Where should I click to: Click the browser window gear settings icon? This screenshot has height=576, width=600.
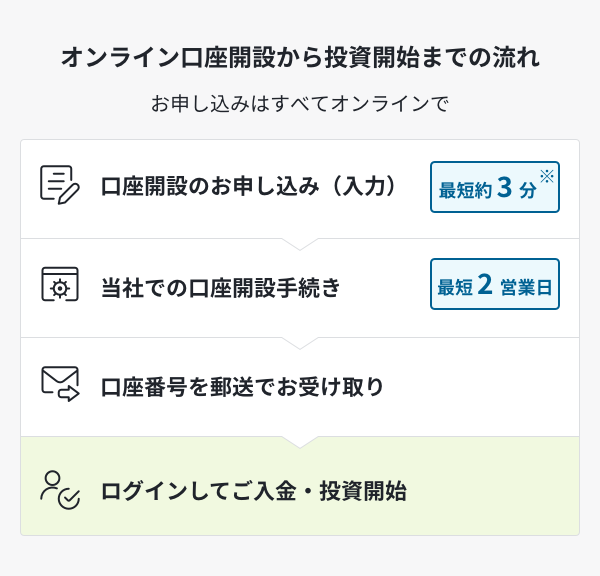click(60, 284)
